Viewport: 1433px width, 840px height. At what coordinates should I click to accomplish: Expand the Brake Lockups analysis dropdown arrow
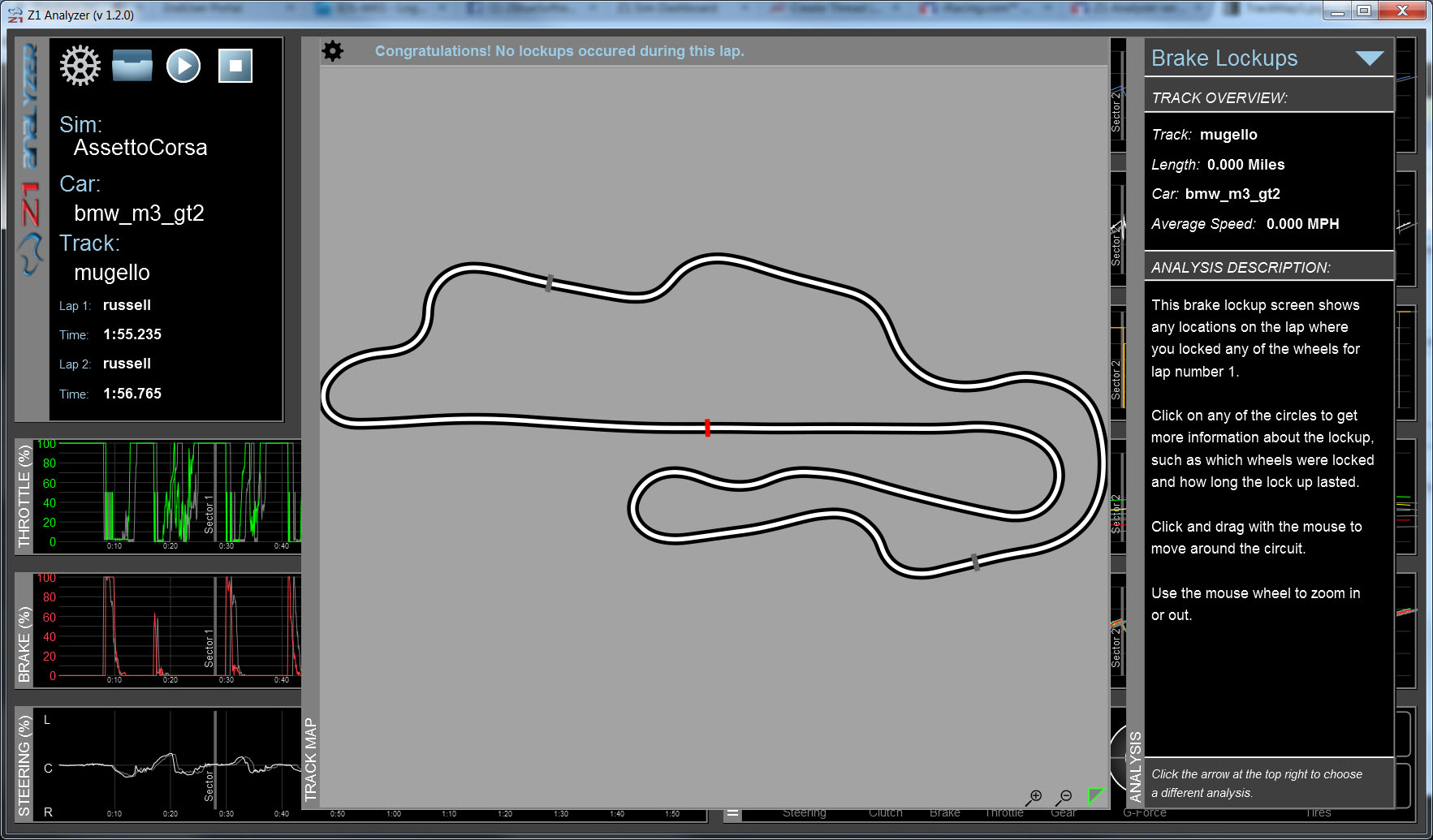pyautogui.click(x=1370, y=58)
